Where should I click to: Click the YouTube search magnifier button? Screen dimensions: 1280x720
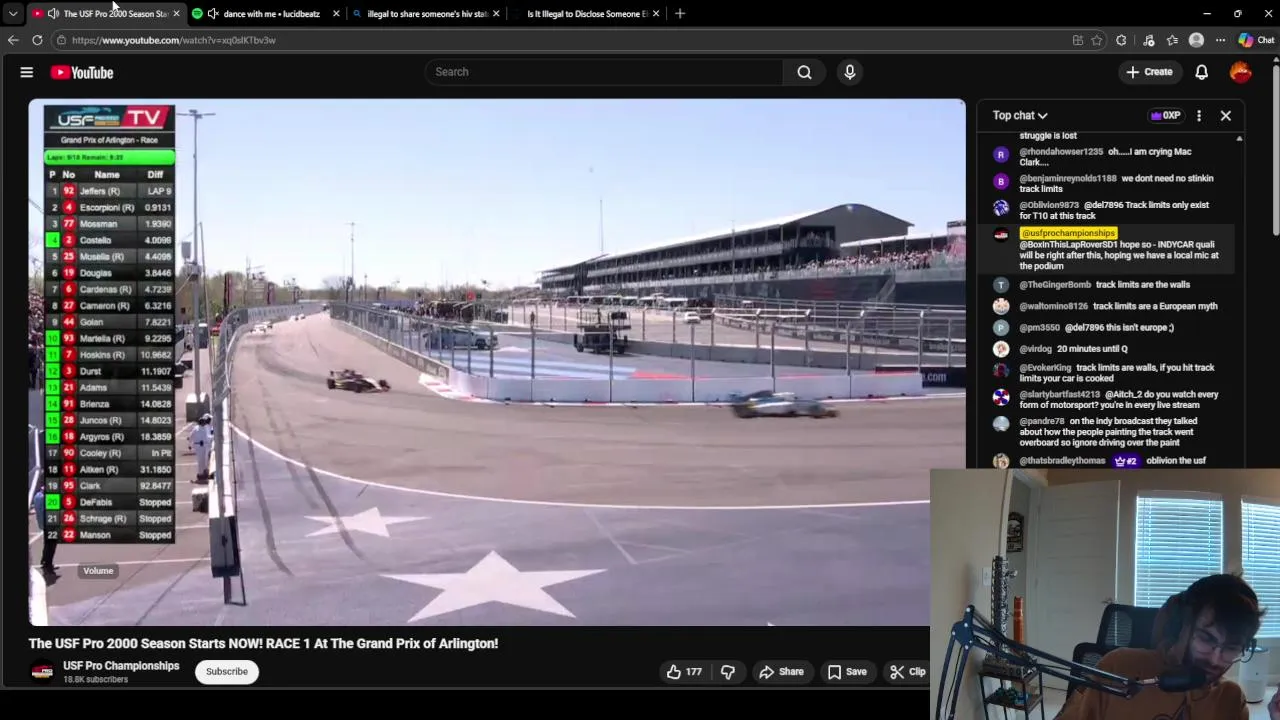804,72
